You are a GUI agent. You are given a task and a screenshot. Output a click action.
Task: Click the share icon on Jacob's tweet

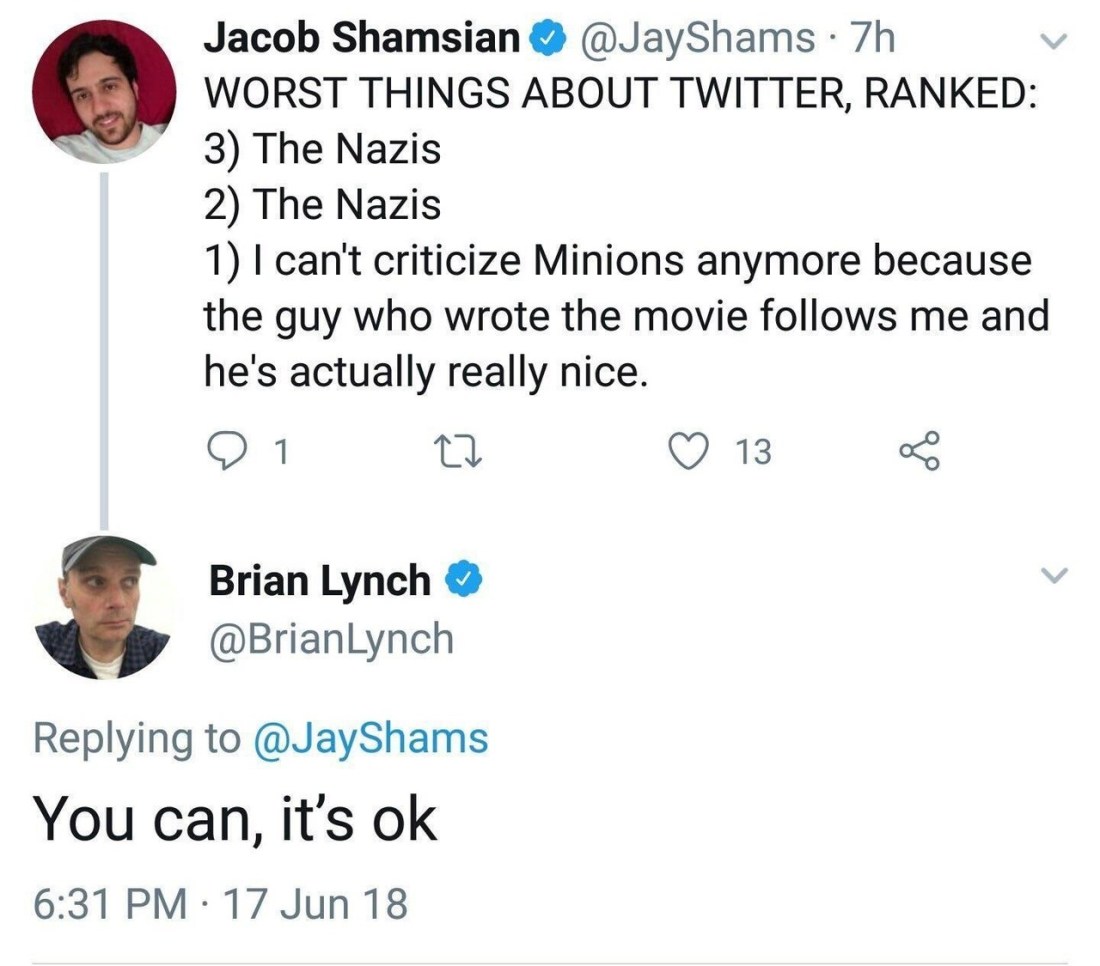pyautogui.click(x=919, y=452)
